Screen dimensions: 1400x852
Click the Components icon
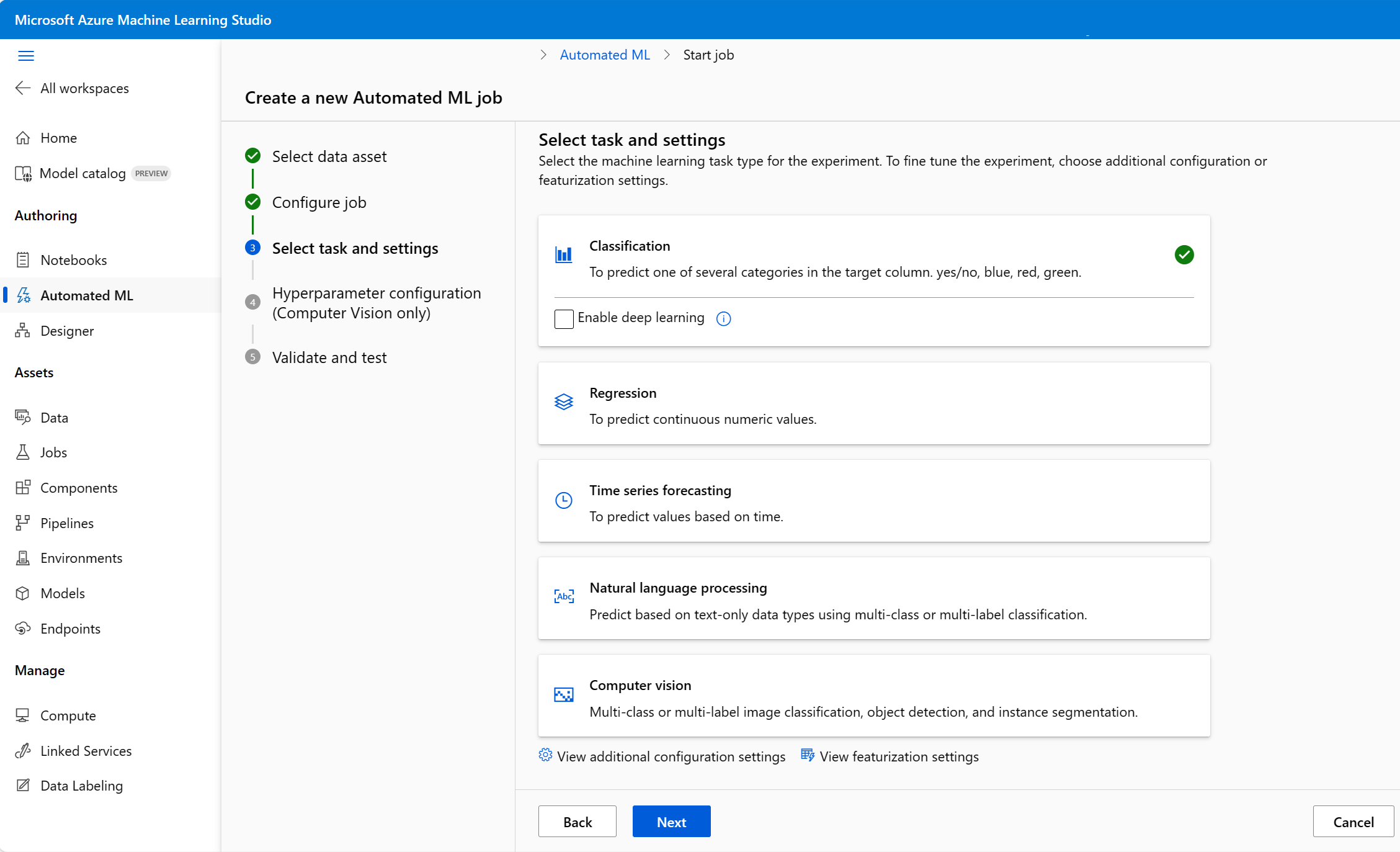23,488
